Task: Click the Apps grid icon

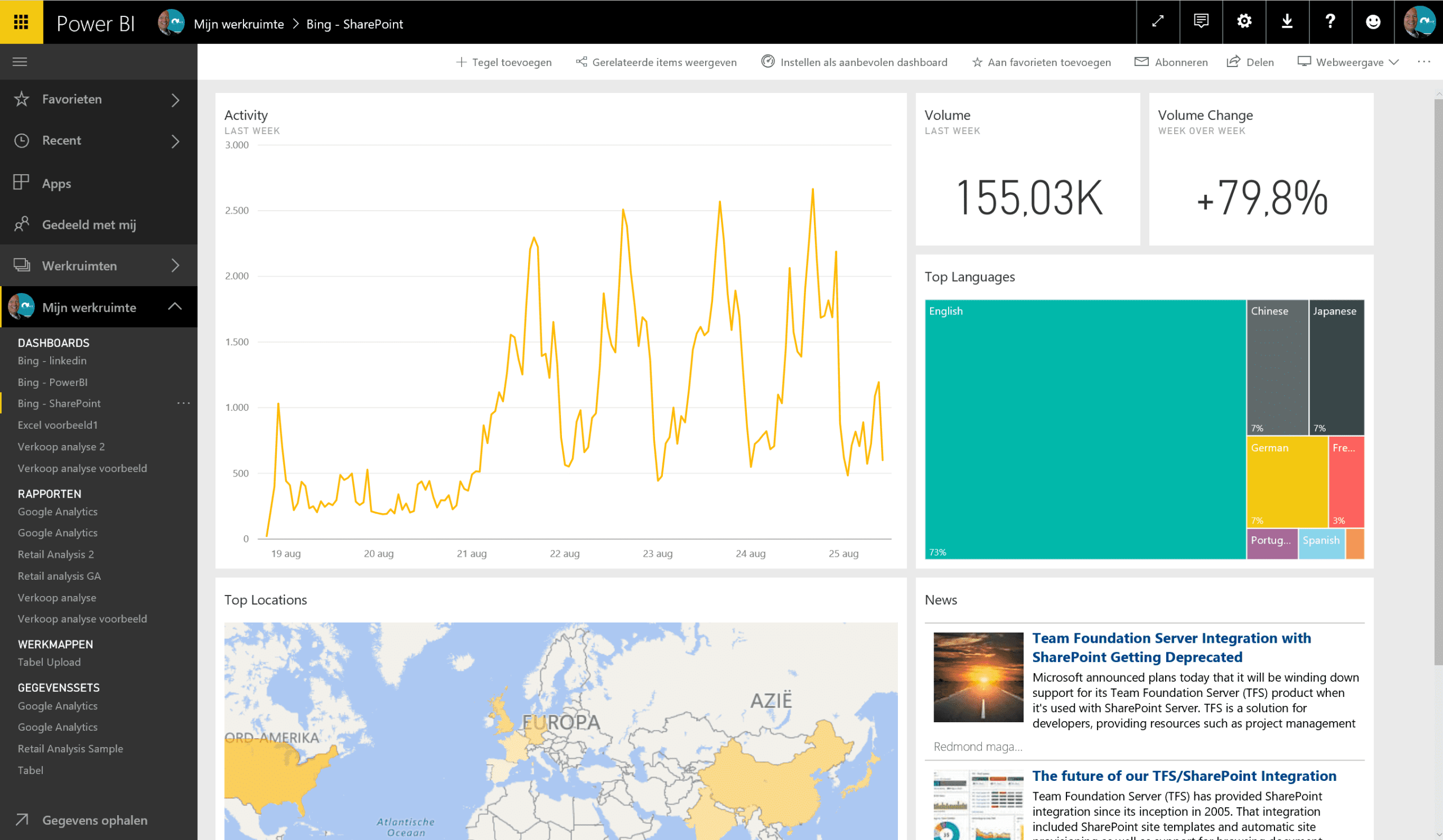Action: tap(21, 183)
